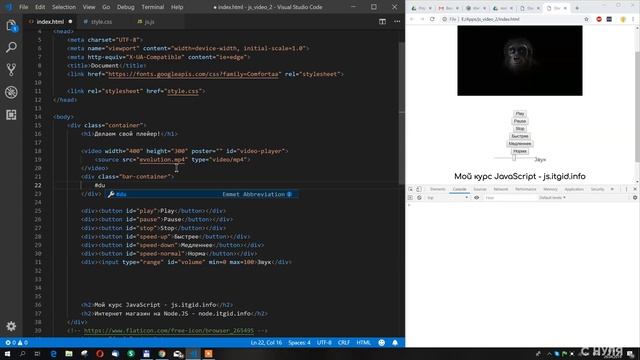Screen dimensions: 640x360
Task: Open the Source Control view
Action: pos(11,70)
